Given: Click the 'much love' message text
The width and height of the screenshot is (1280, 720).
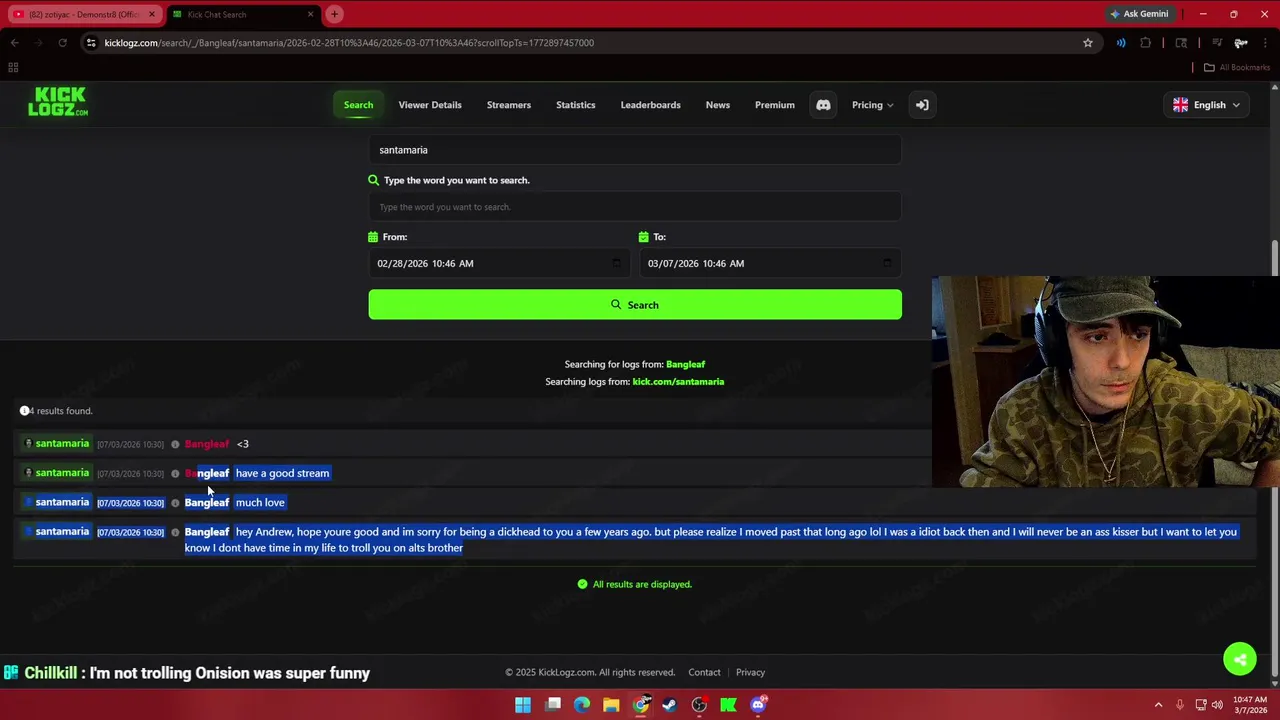Looking at the screenshot, I should [x=260, y=503].
